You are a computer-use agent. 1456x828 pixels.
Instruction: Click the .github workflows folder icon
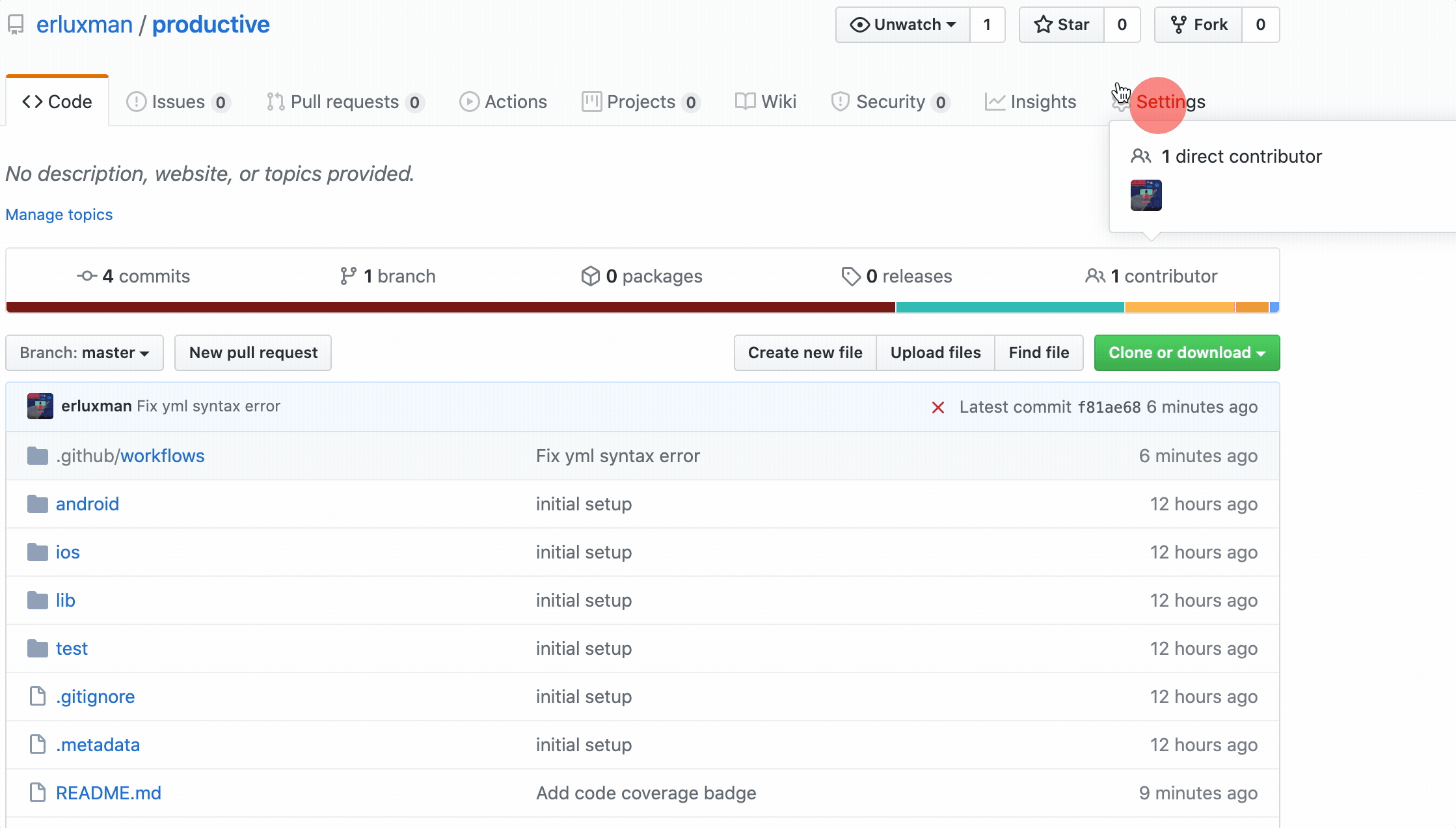[38, 456]
